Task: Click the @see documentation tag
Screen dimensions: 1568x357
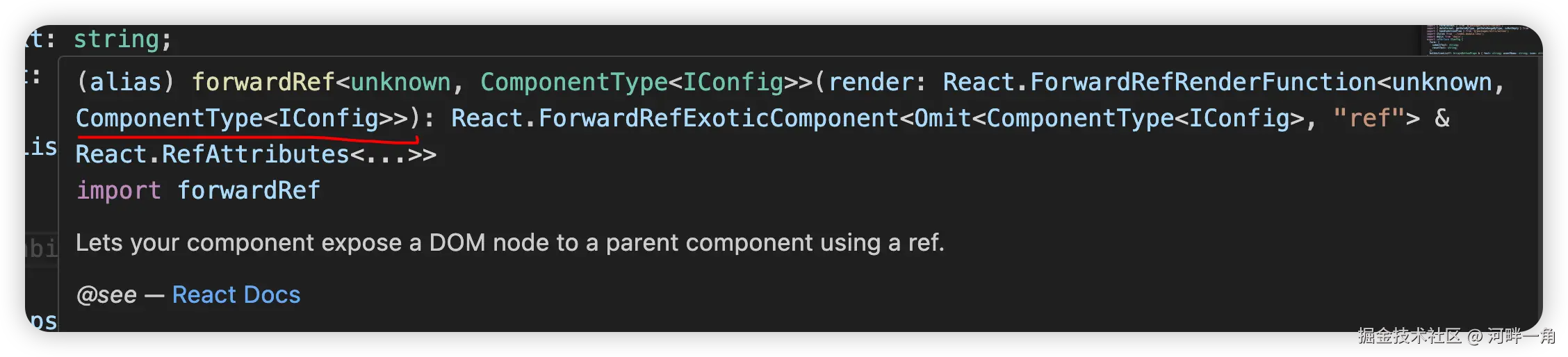Action: (106, 295)
